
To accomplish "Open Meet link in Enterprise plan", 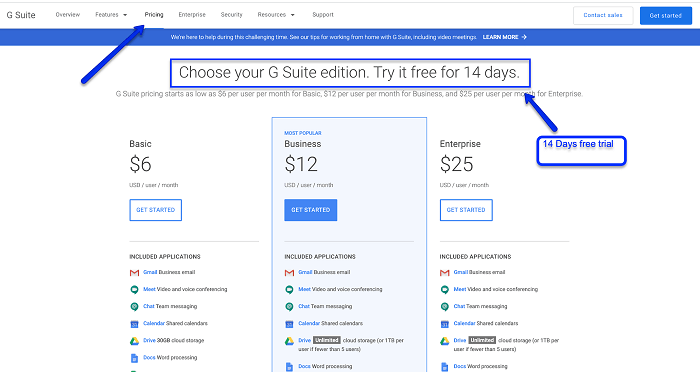I will click(460, 289).
